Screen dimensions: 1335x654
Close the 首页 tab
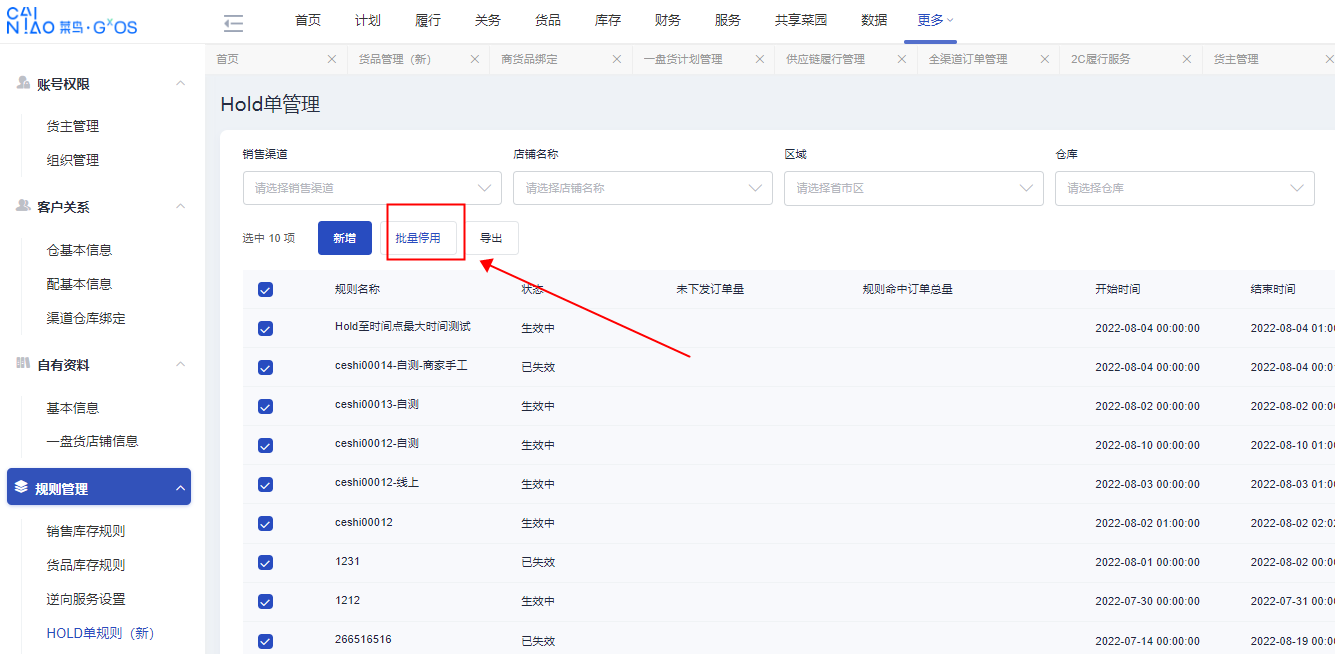click(x=332, y=59)
